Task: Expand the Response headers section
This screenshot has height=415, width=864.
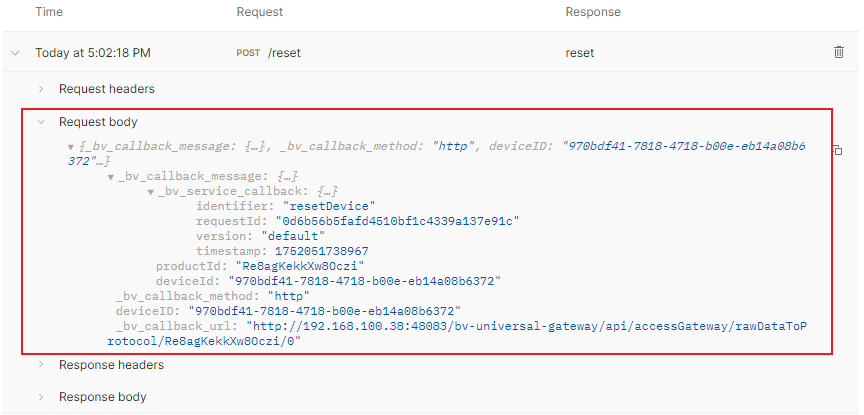Action: coord(41,365)
